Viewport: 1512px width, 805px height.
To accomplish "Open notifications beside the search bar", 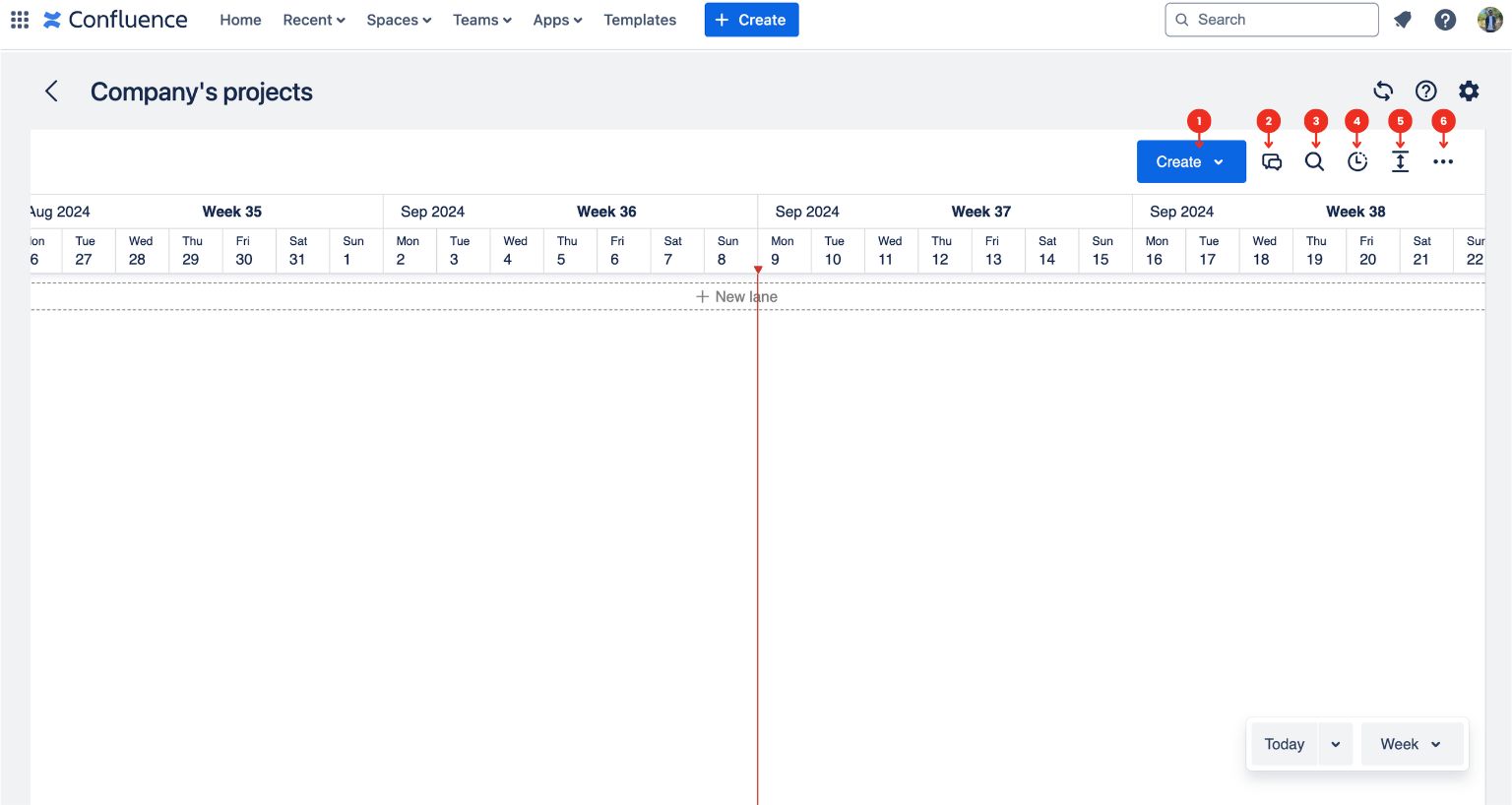I will coord(1402,19).
